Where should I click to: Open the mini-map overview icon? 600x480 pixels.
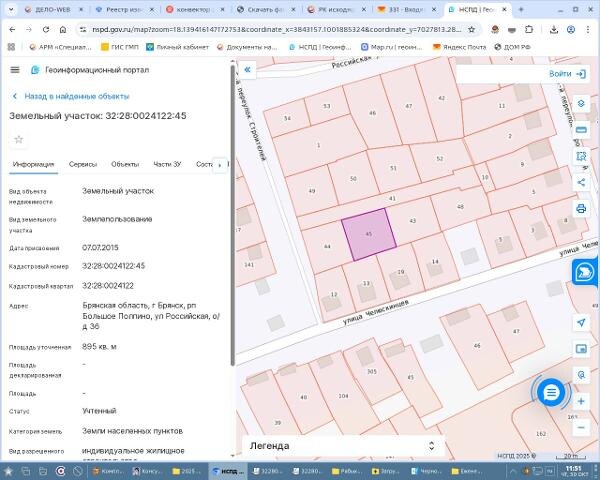(581, 349)
